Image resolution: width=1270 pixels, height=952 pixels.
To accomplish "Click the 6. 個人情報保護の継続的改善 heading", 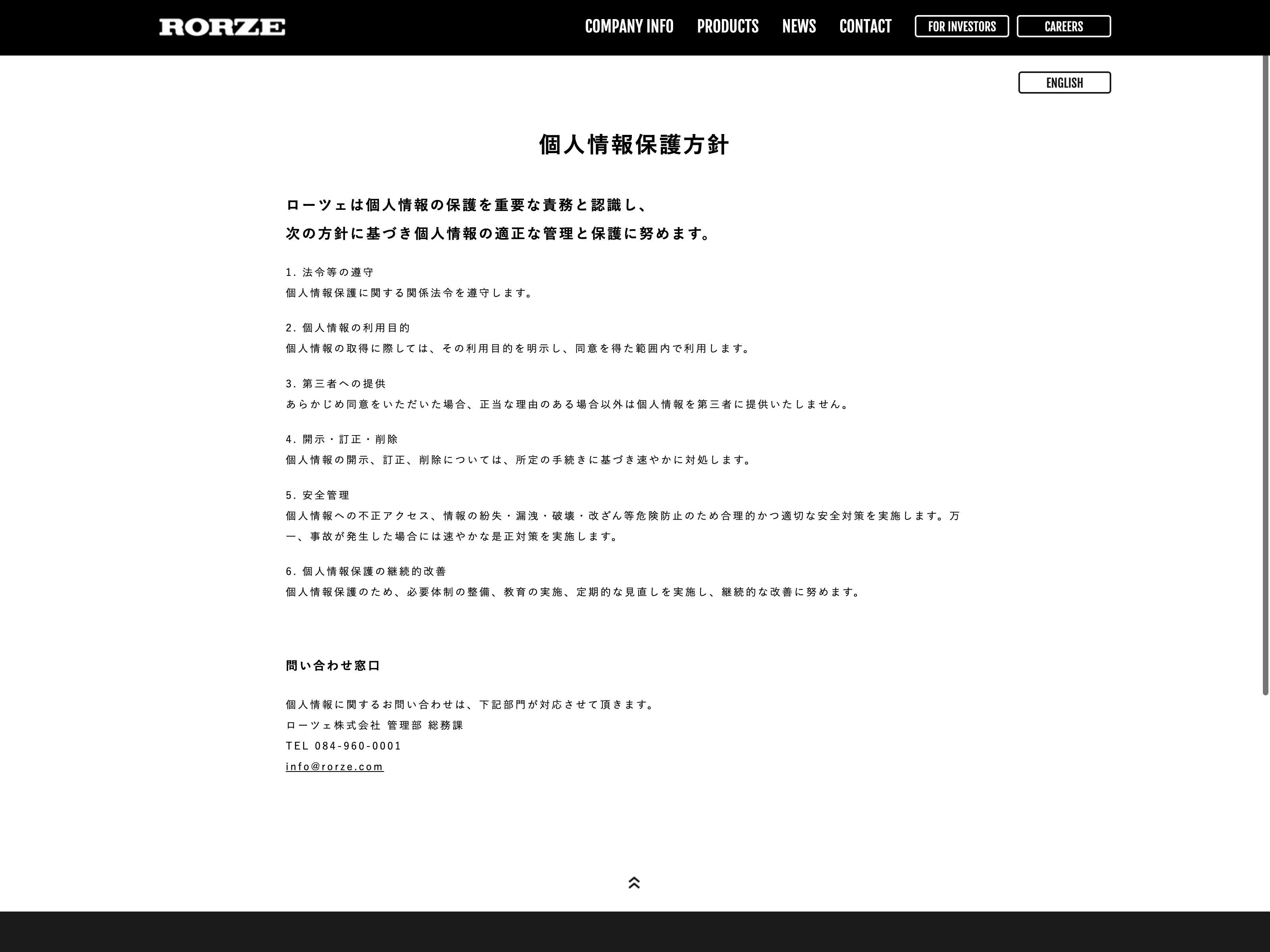I will point(366,571).
